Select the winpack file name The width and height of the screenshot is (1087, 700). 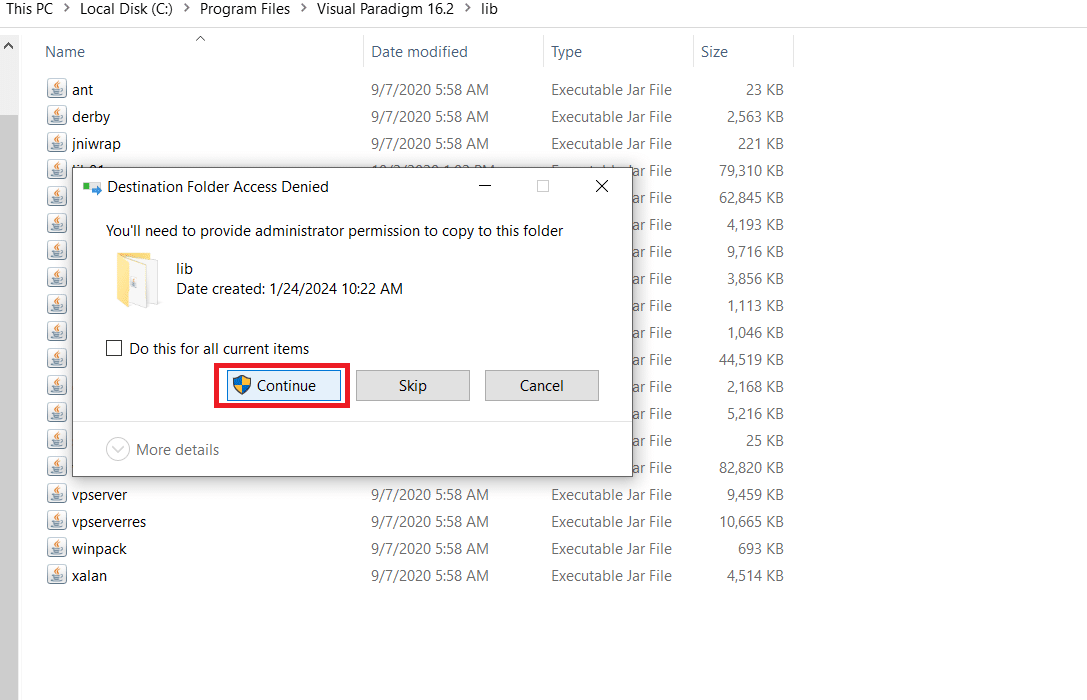coord(99,549)
